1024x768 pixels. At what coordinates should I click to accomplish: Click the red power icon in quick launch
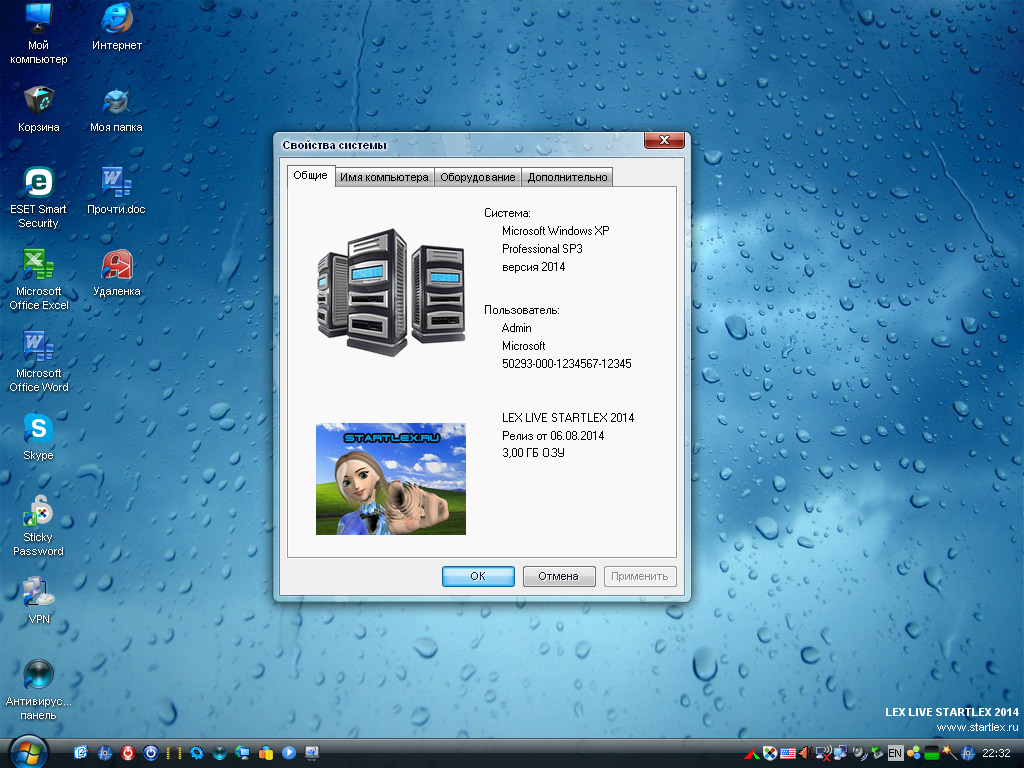point(127,753)
